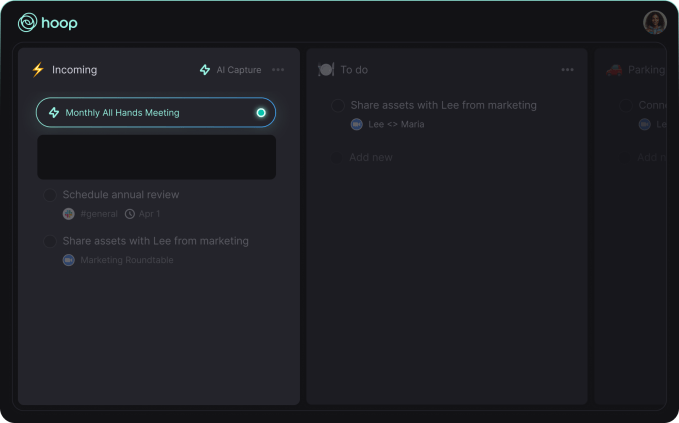Viewport: 679px width, 423px height.
Task: Check off Schedule annual review task
Action: coord(50,195)
